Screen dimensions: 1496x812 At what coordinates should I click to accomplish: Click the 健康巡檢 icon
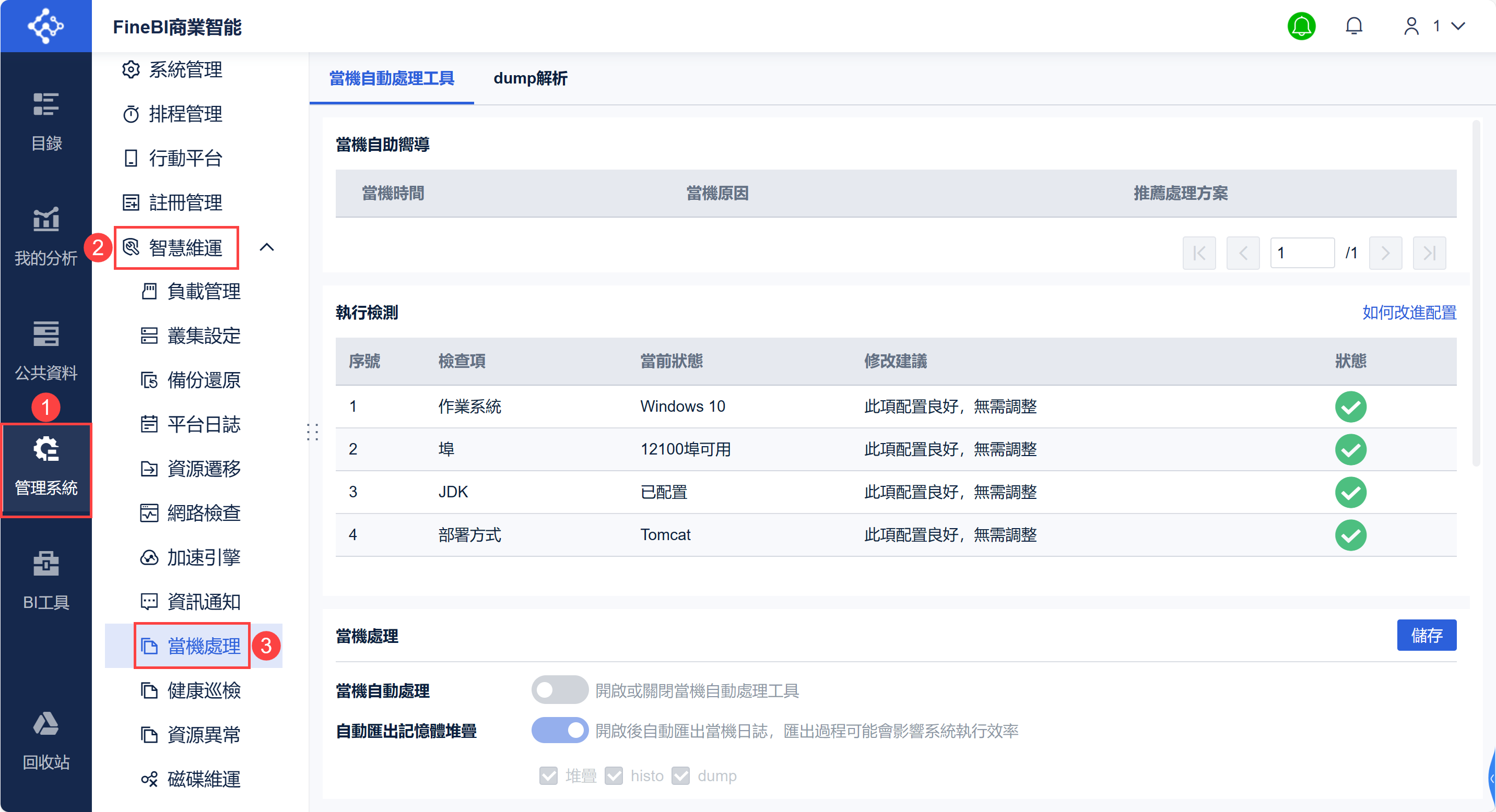[x=149, y=690]
